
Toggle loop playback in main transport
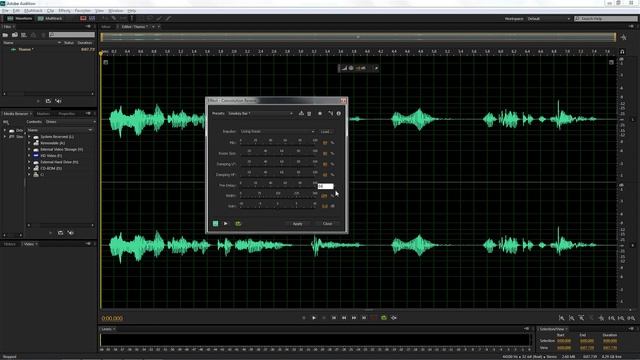coord(384,318)
